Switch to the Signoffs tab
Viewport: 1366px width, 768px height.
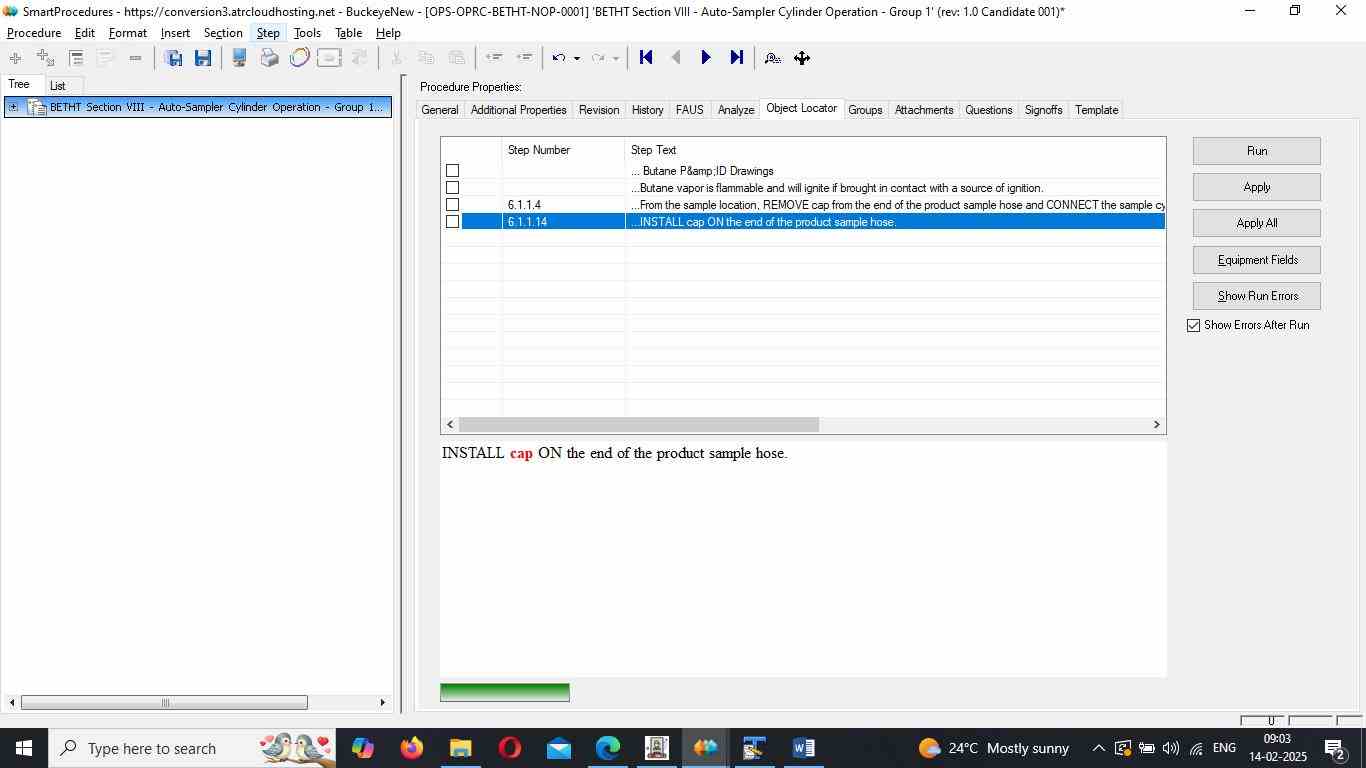coord(1043,110)
